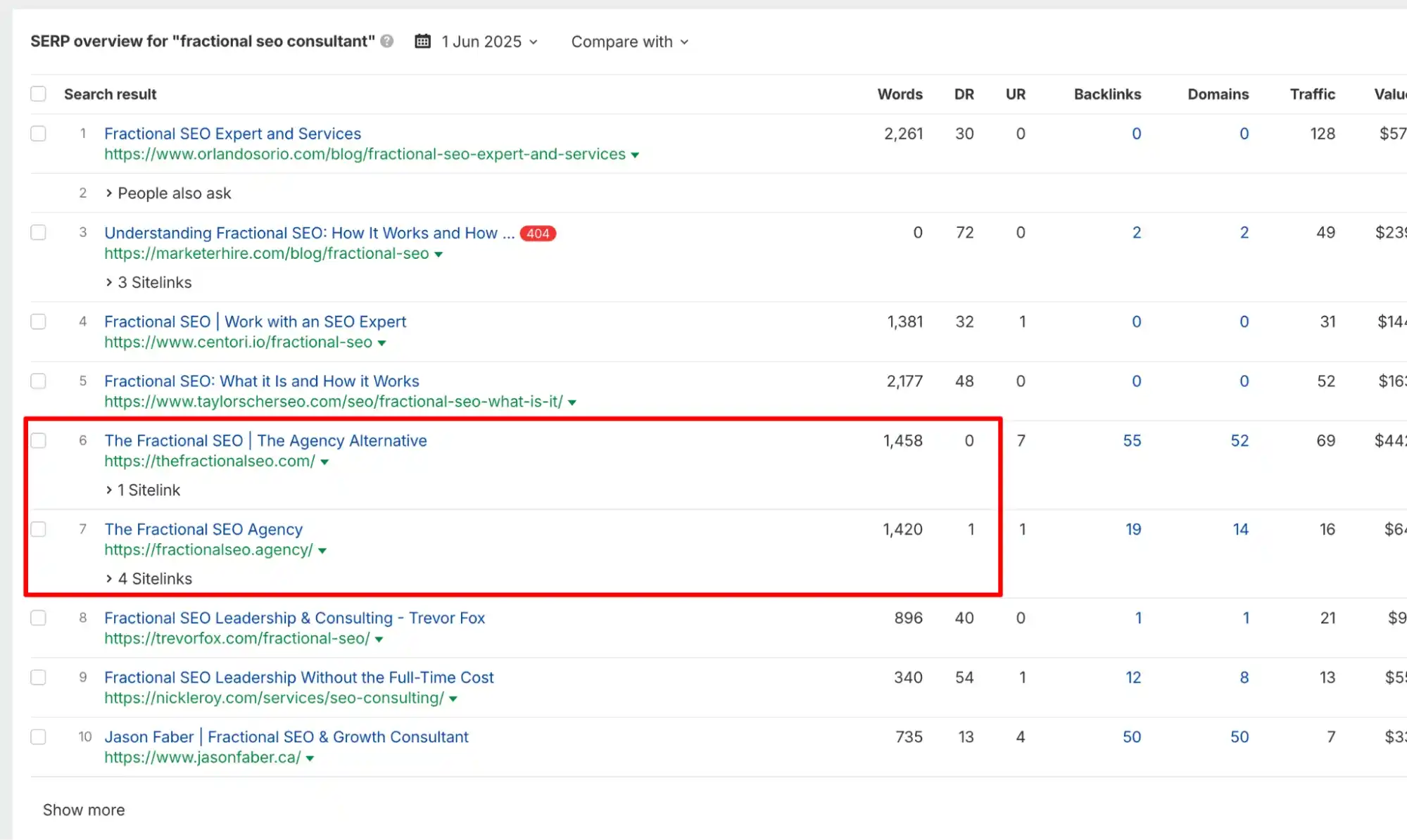
Task: Toggle the select-all checkbox in the header row
Action: (38, 94)
